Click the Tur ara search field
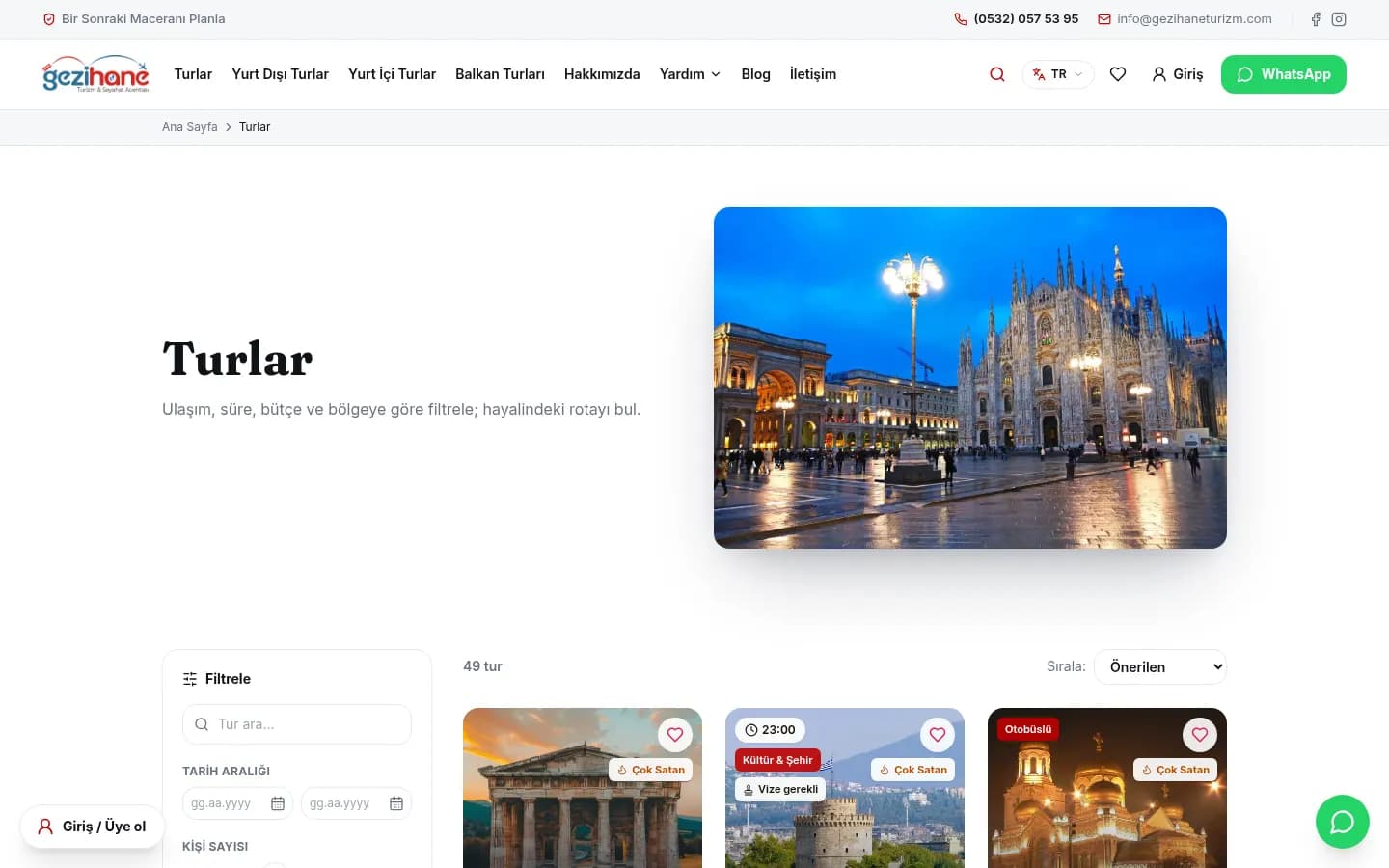The width and height of the screenshot is (1389, 868). click(297, 724)
